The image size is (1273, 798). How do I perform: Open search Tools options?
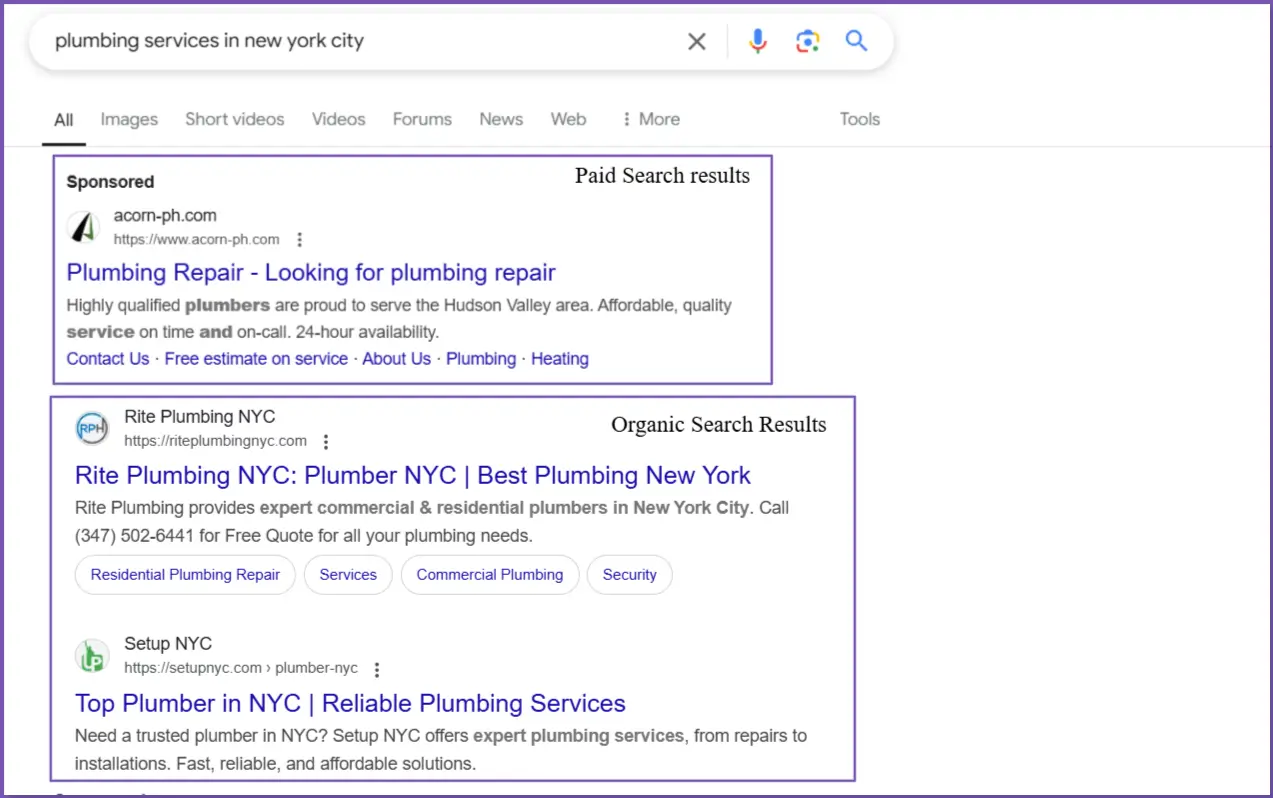tap(859, 119)
